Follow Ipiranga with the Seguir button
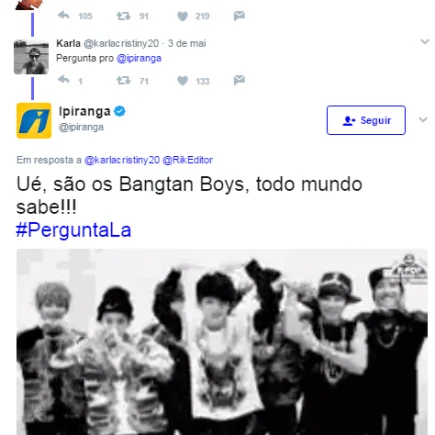 (366, 120)
